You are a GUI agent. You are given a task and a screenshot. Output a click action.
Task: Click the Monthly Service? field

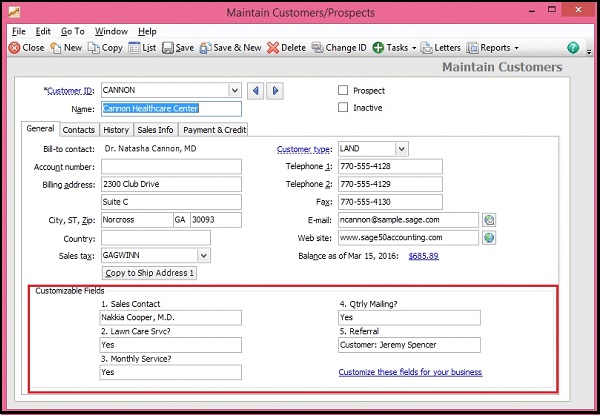click(171, 372)
